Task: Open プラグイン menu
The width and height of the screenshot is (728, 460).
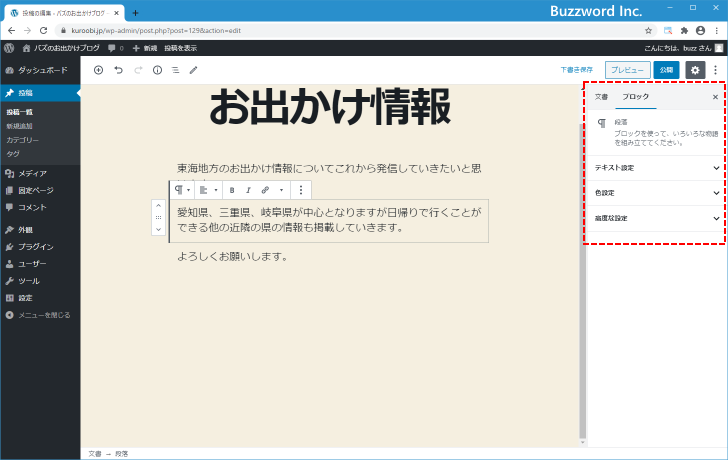Action: click(40, 247)
